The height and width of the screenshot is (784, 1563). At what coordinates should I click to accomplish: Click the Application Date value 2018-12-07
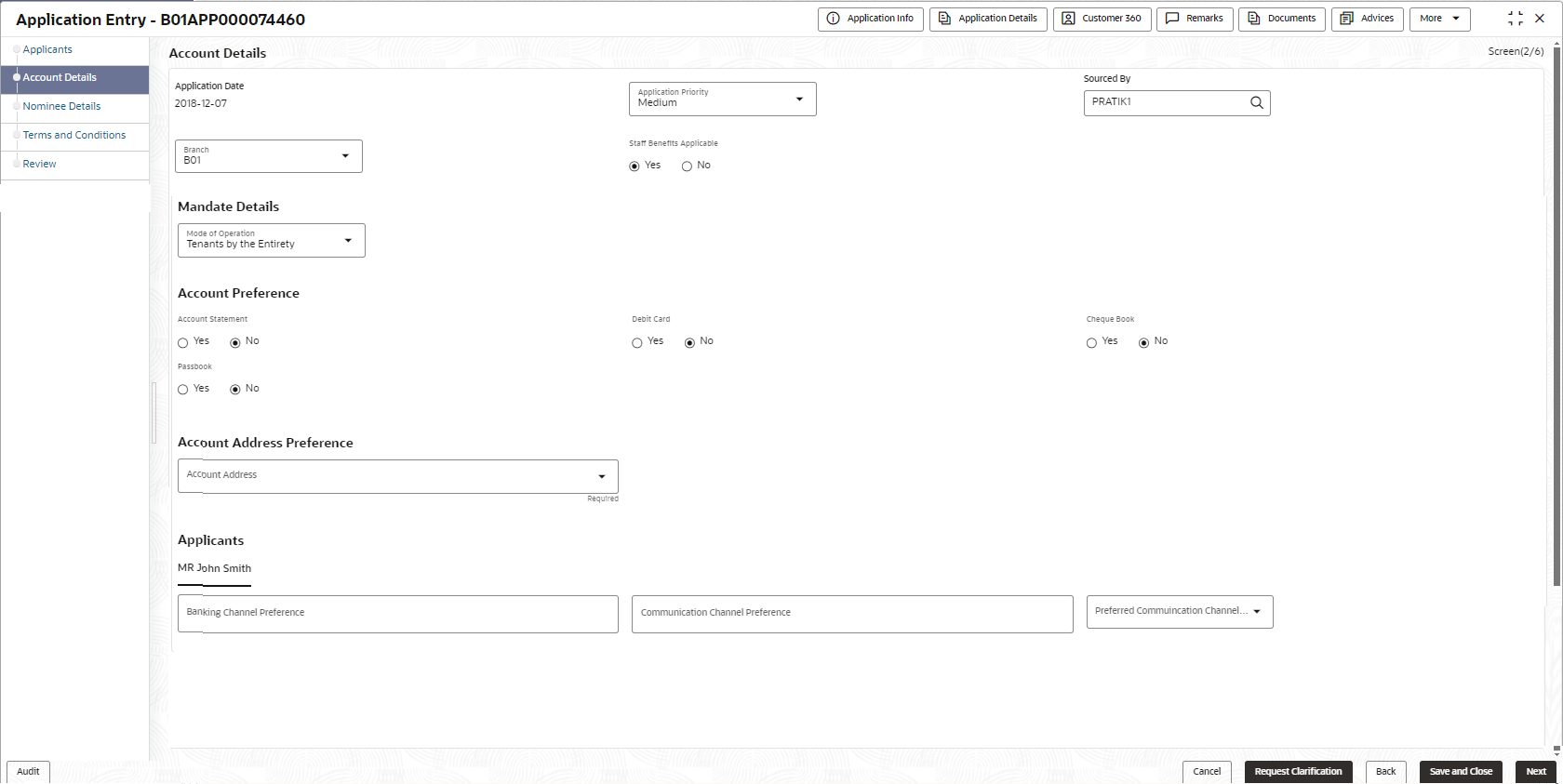coord(201,103)
